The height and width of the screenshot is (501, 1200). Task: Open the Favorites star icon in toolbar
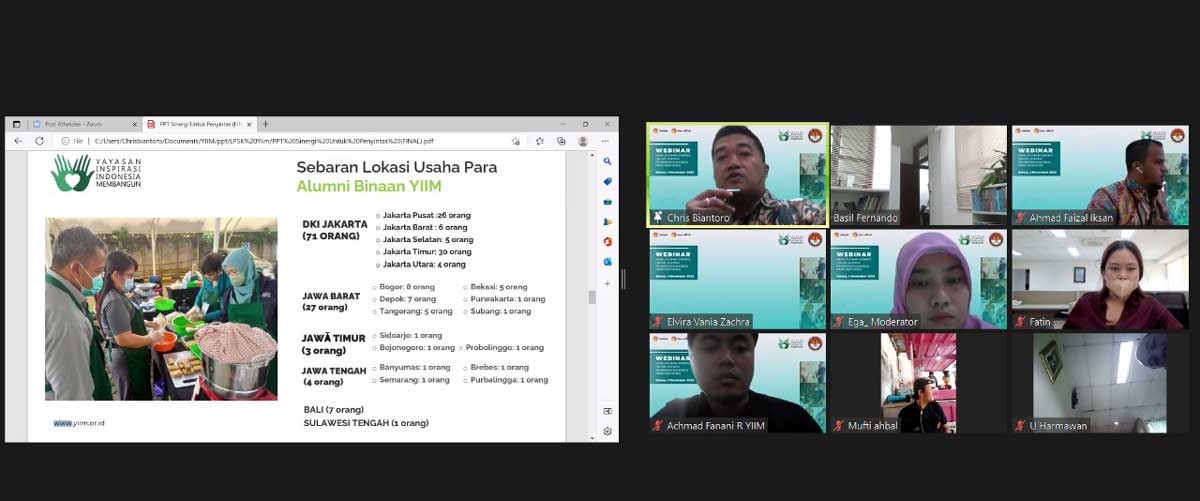pos(540,141)
